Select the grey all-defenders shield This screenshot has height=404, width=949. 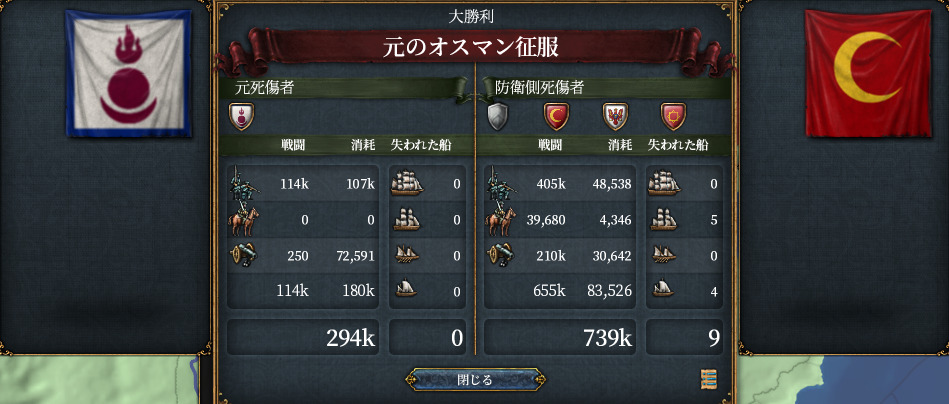pos(497,116)
